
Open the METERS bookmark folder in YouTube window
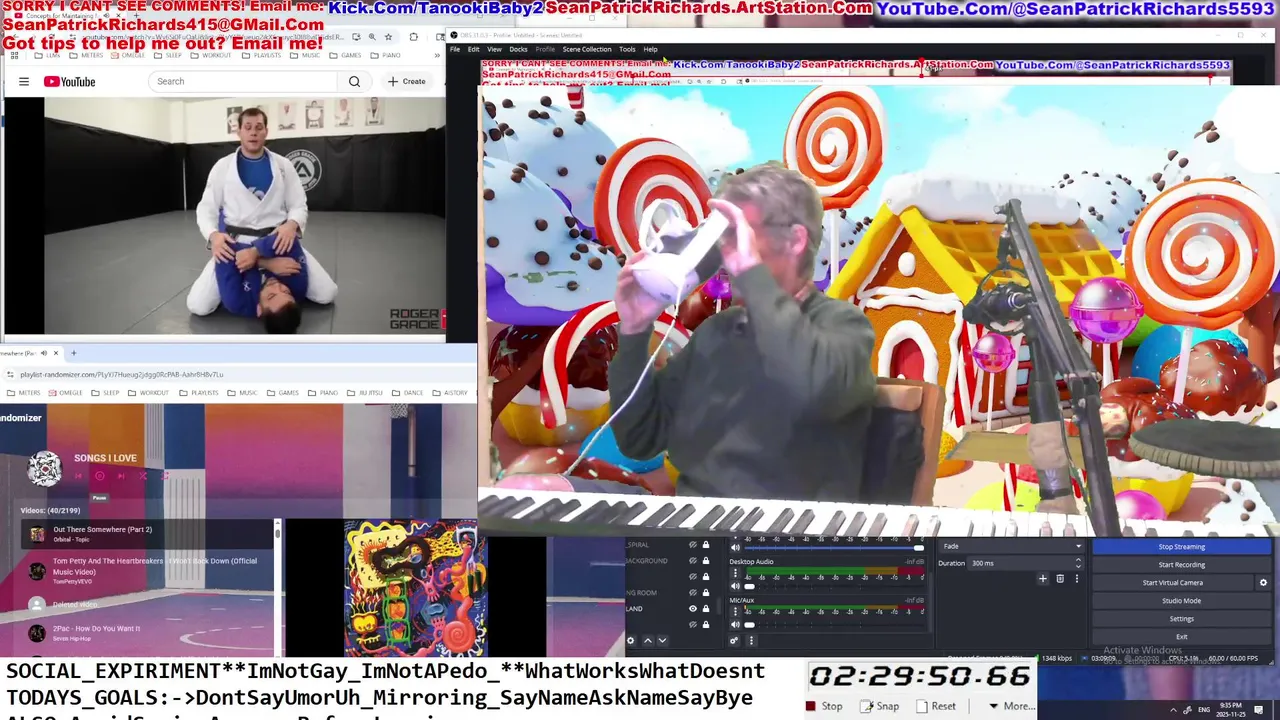click(x=85, y=55)
